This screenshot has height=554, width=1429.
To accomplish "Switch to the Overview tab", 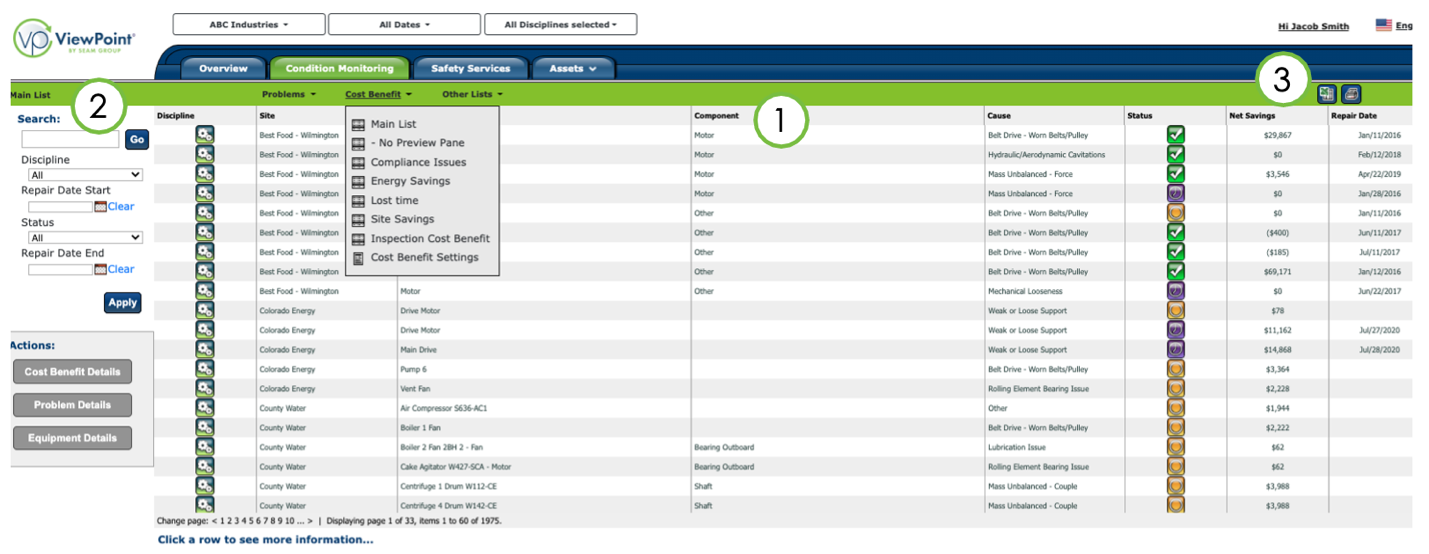I will click(223, 68).
